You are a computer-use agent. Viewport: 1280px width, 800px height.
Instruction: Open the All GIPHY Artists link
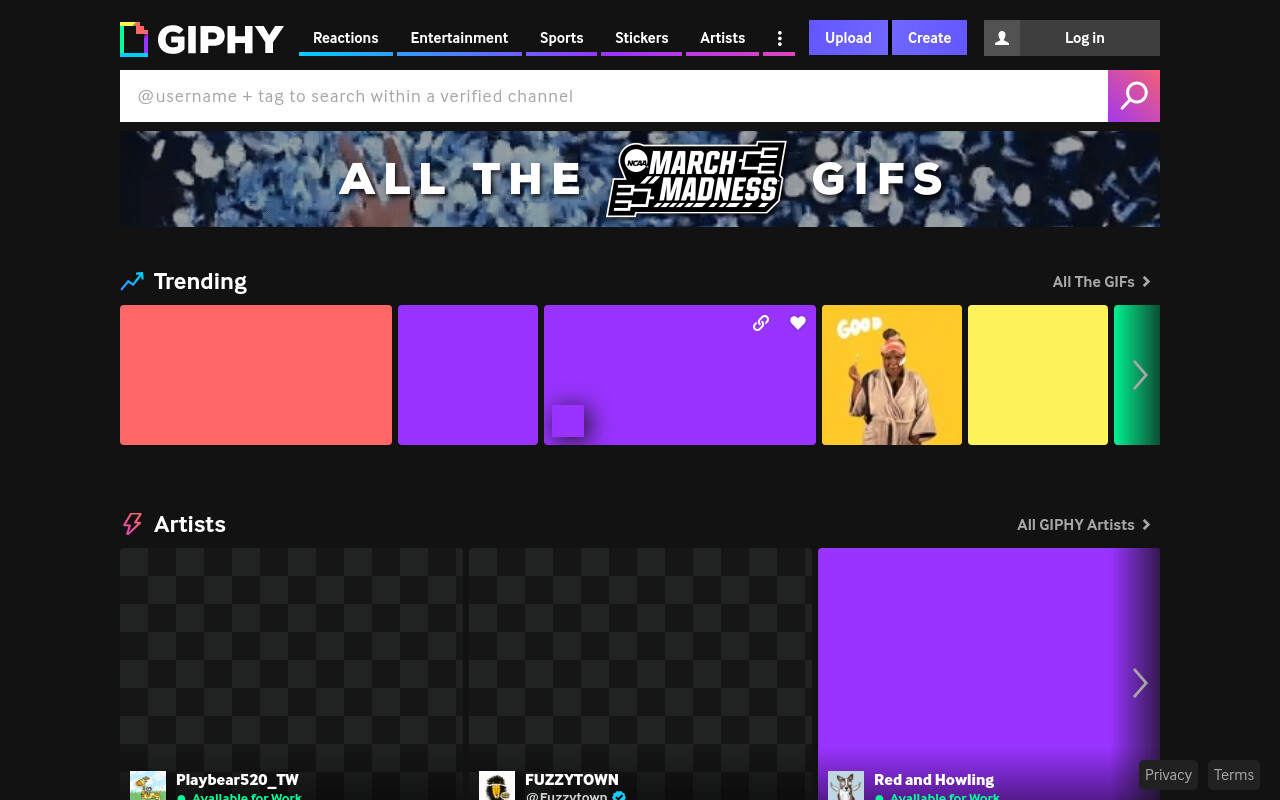pos(1084,525)
